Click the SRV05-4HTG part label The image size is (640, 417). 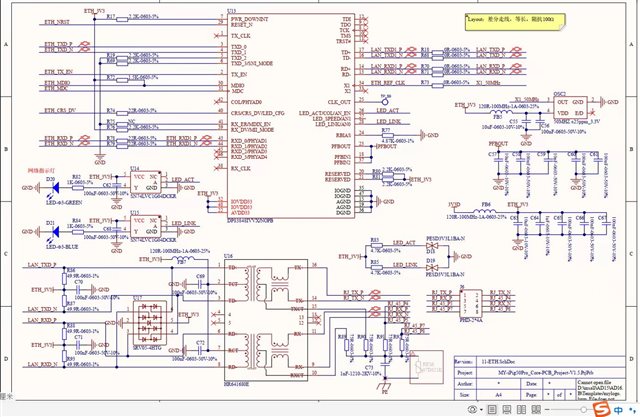click(x=147, y=348)
